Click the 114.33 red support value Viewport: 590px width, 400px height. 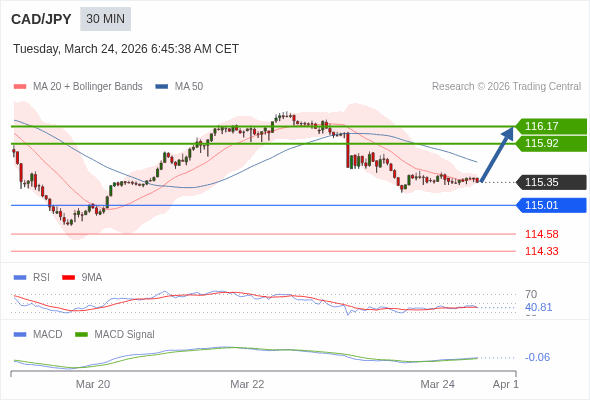pyautogui.click(x=542, y=251)
